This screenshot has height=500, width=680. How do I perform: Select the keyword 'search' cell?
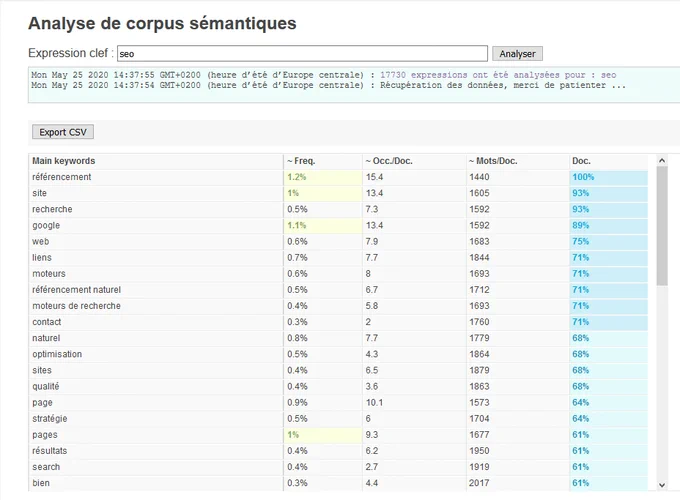pos(156,467)
